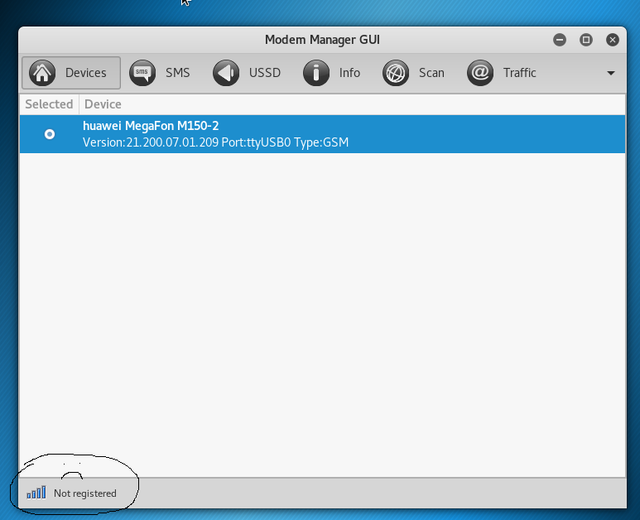
Task: Switch to the Traffic page label
Action: tap(520, 73)
